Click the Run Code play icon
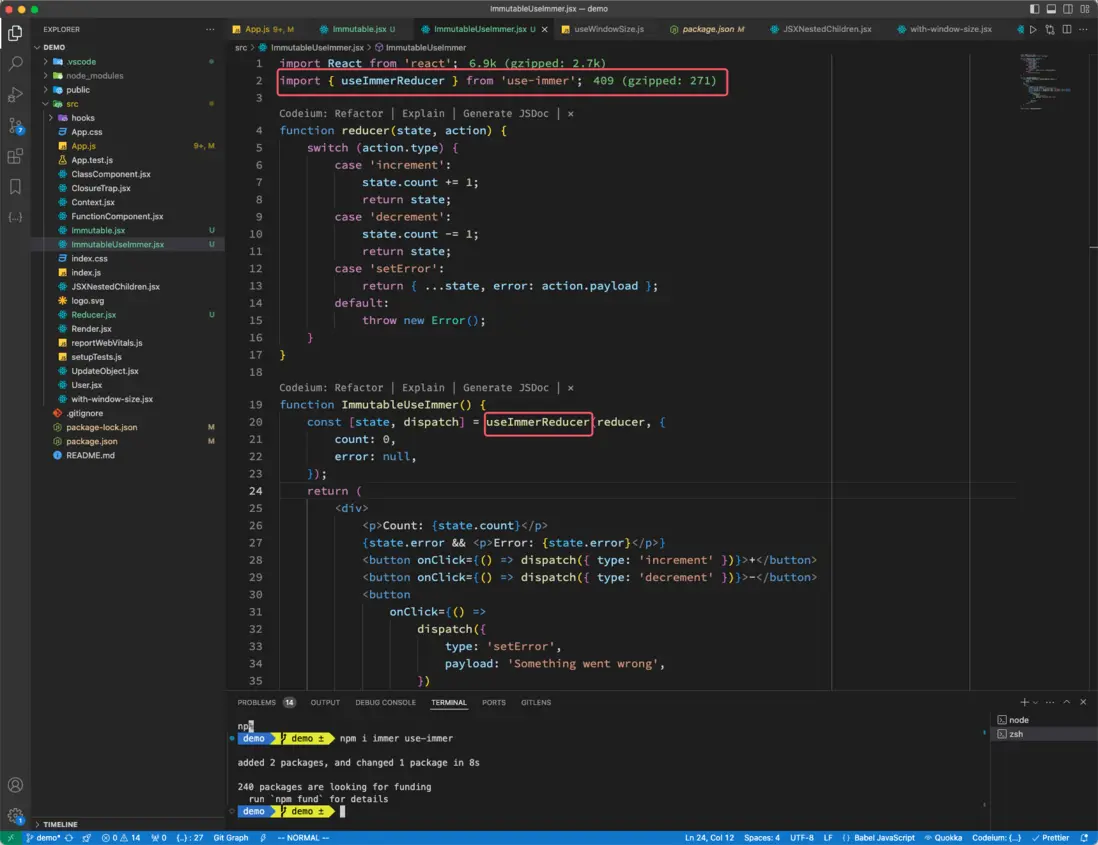Image resolution: width=1098 pixels, height=845 pixels. pyautogui.click(x=1033, y=30)
